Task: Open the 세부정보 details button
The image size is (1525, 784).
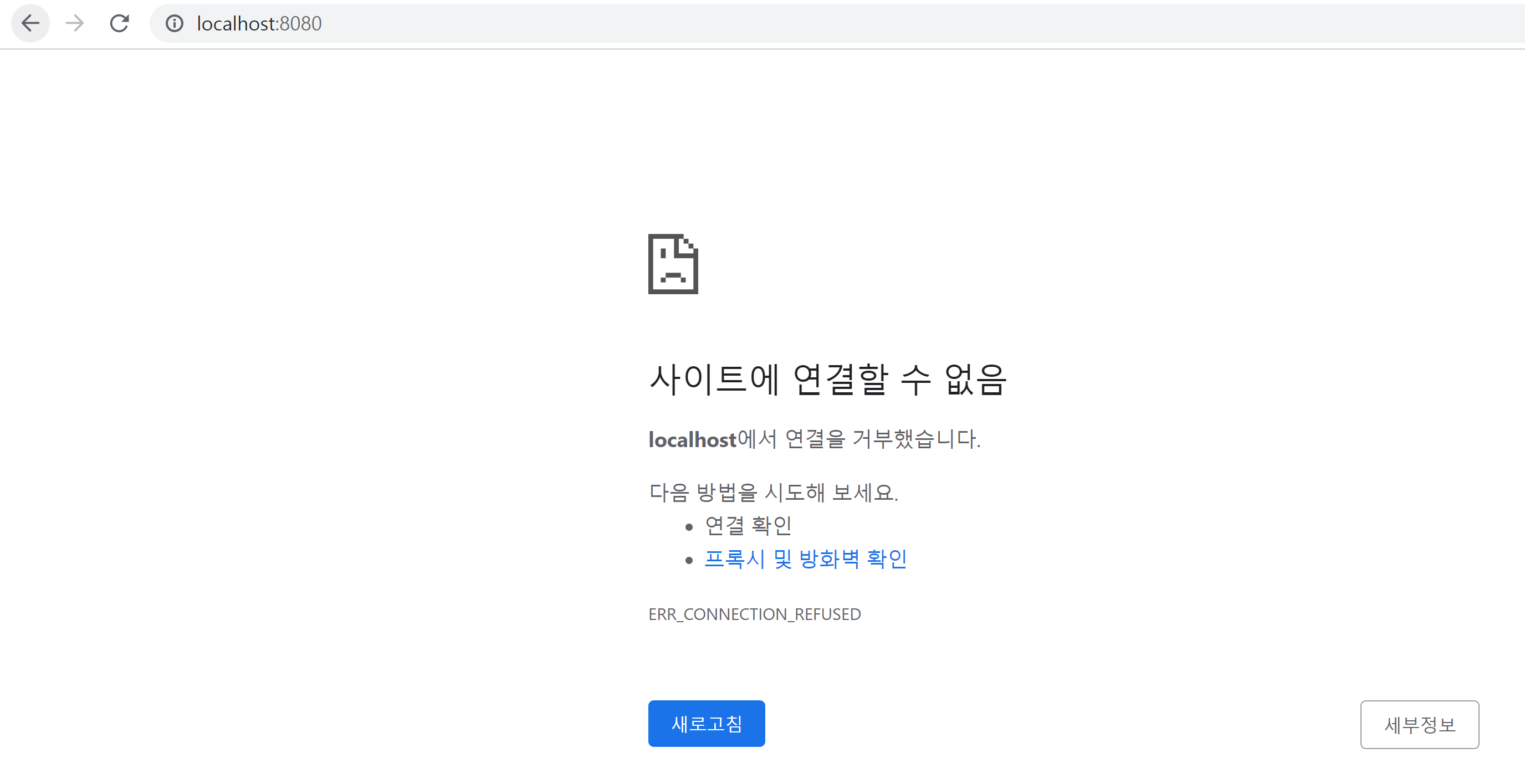Action: 1419,724
